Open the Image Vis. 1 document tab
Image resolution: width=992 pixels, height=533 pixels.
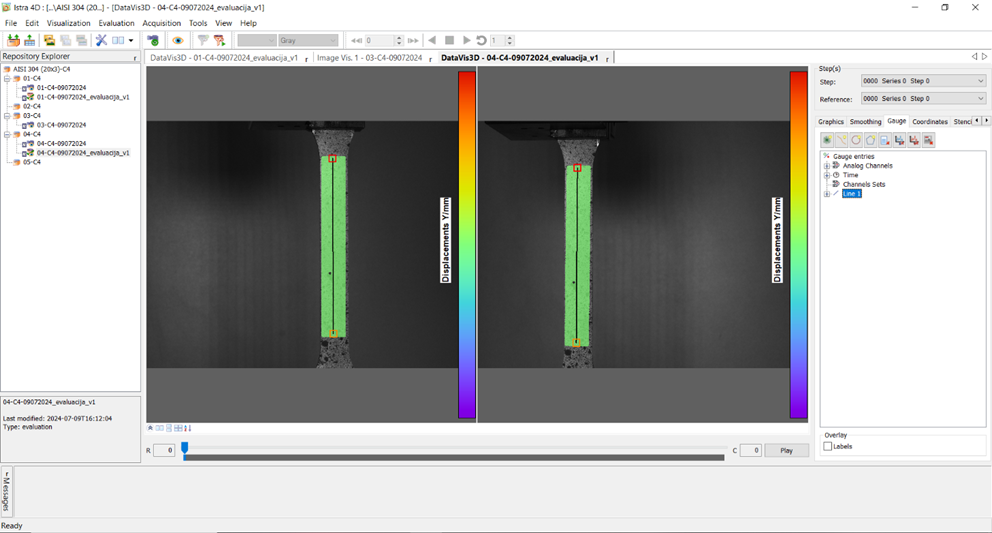369,58
